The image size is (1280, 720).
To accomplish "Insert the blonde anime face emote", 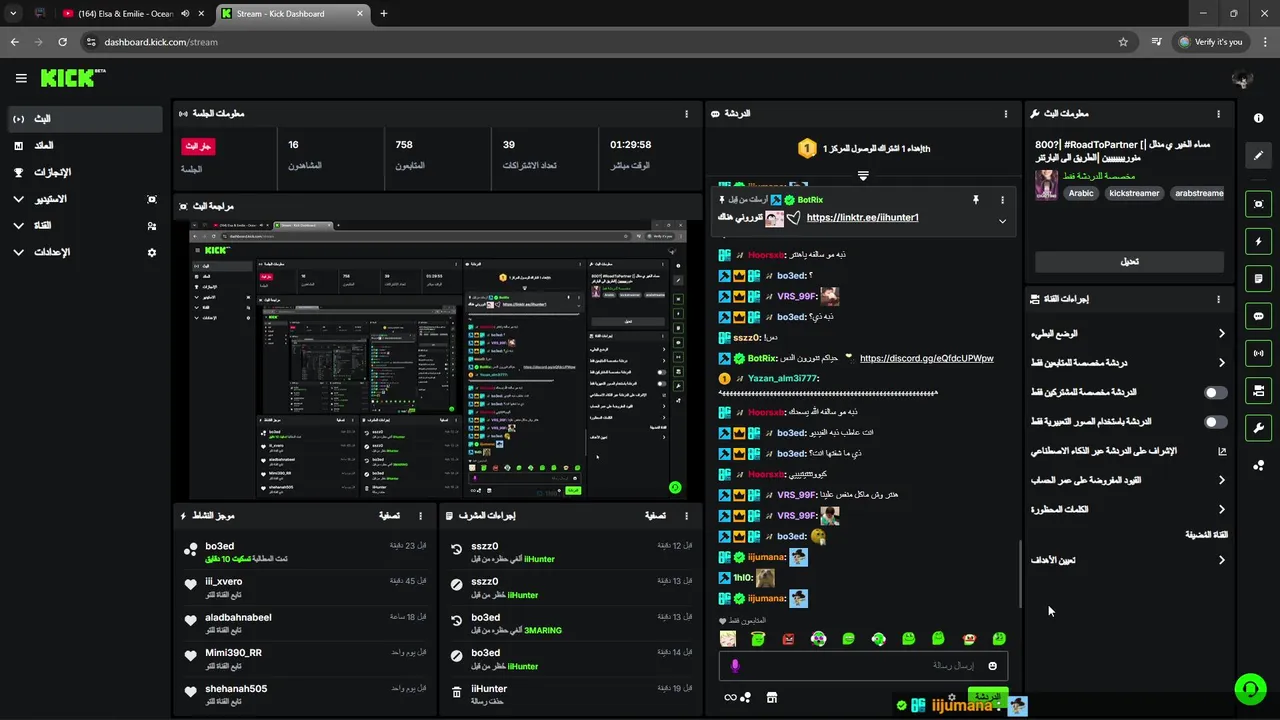I will click(x=728, y=639).
